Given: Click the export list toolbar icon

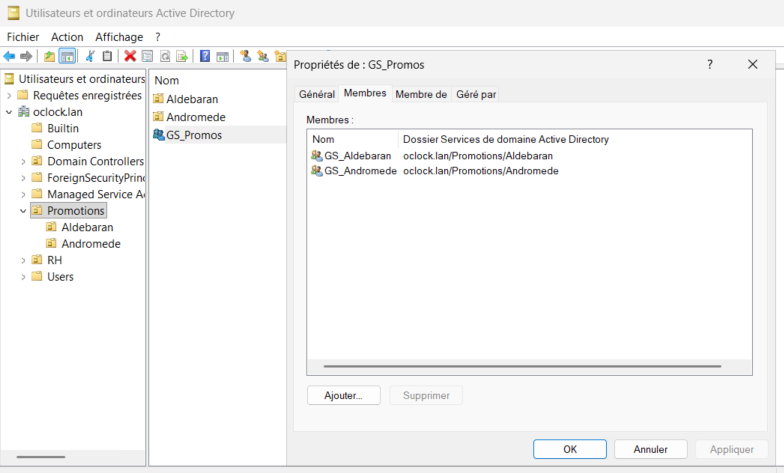Looking at the screenshot, I should click(x=182, y=56).
